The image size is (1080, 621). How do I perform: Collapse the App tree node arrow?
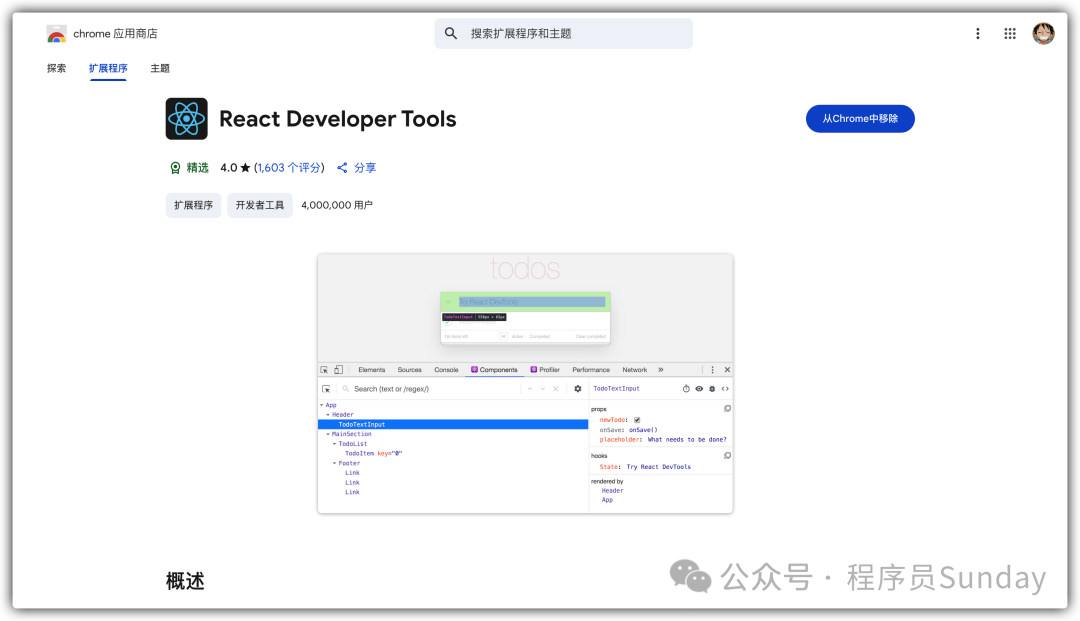click(x=322, y=405)
